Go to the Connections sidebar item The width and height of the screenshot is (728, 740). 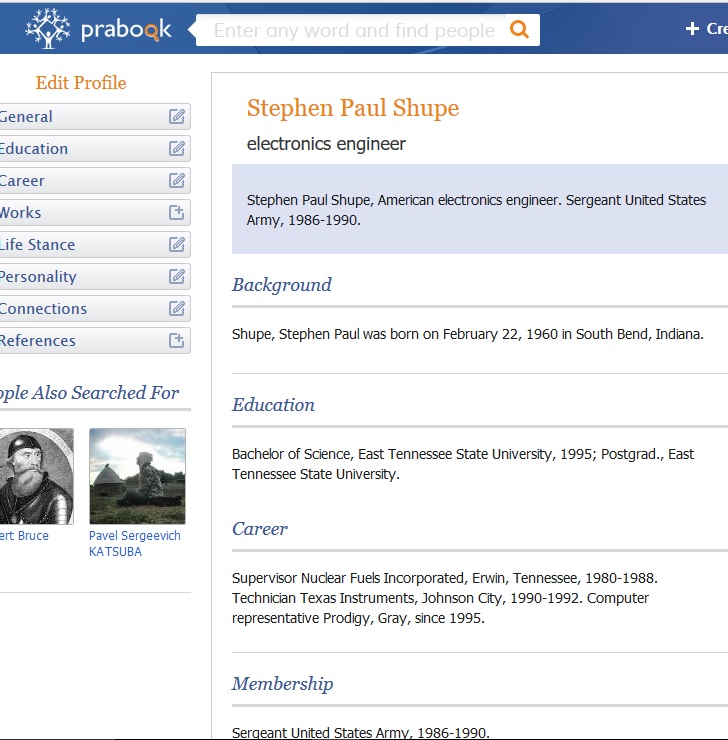43,309
